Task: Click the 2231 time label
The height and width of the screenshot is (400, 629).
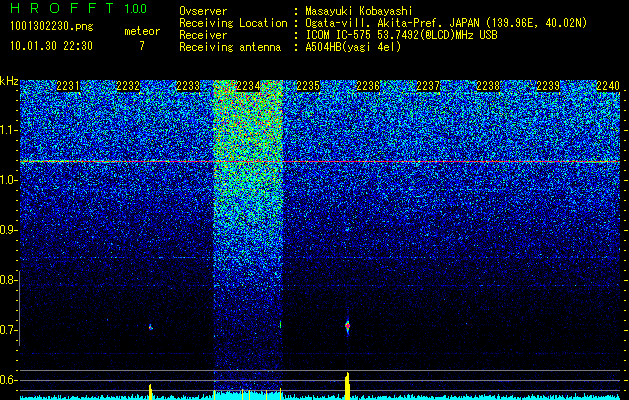Action: click(68, 86)
